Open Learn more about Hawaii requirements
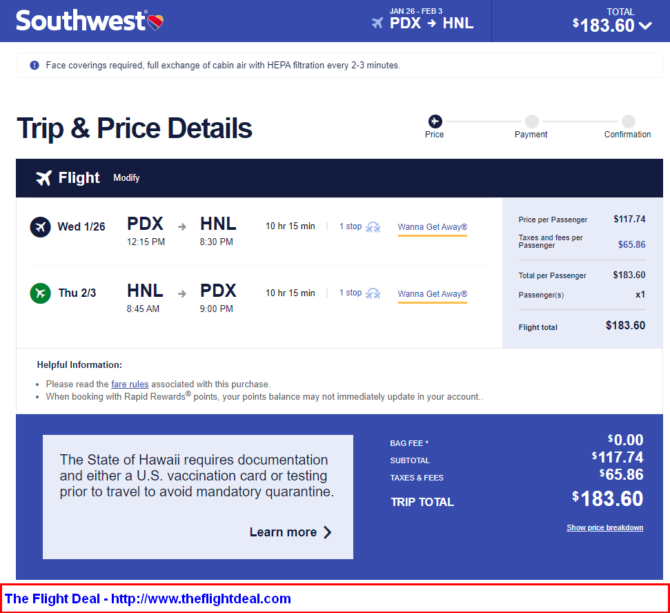Image resolution: width=670 pixels, height=613 pixels. tap(290, 532)
